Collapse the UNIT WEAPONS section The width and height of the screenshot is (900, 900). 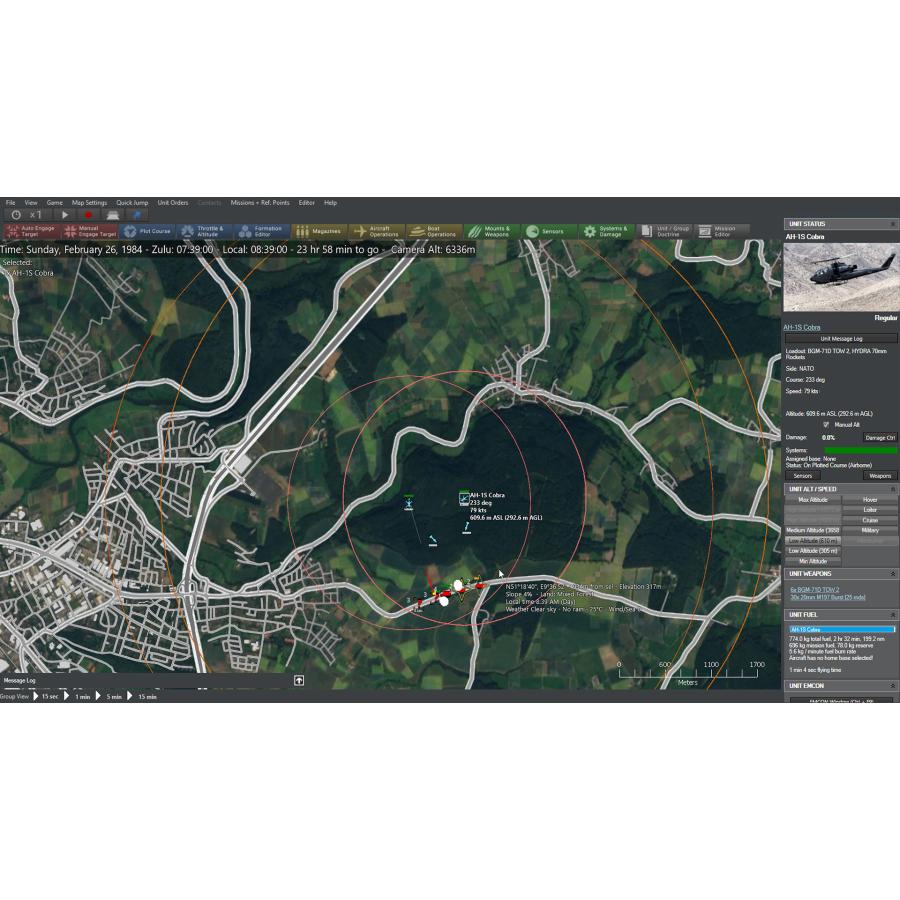tap(894, 573)
